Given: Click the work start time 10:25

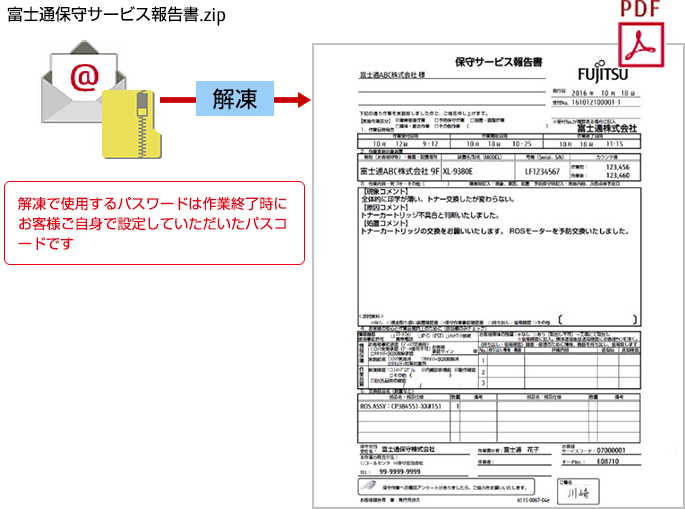Looking at the screenshot, I should click(x=522, y=144).
